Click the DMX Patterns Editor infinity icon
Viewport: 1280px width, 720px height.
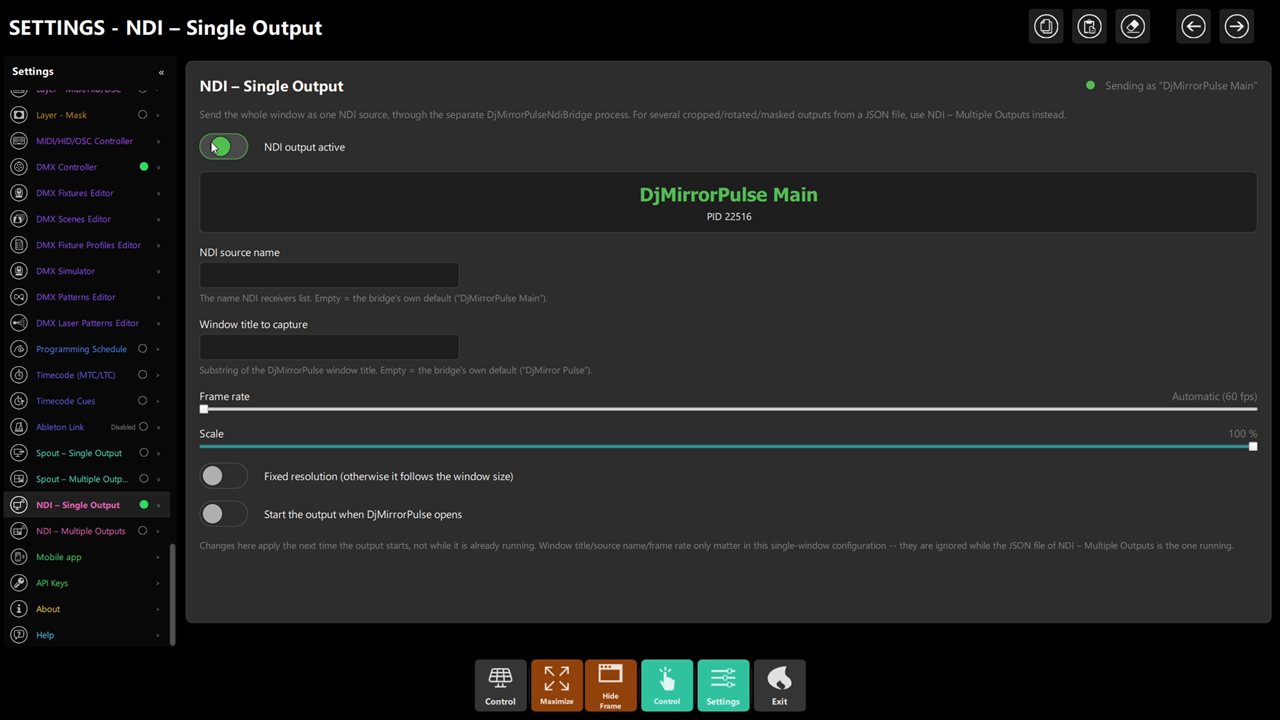click(18, 297)
